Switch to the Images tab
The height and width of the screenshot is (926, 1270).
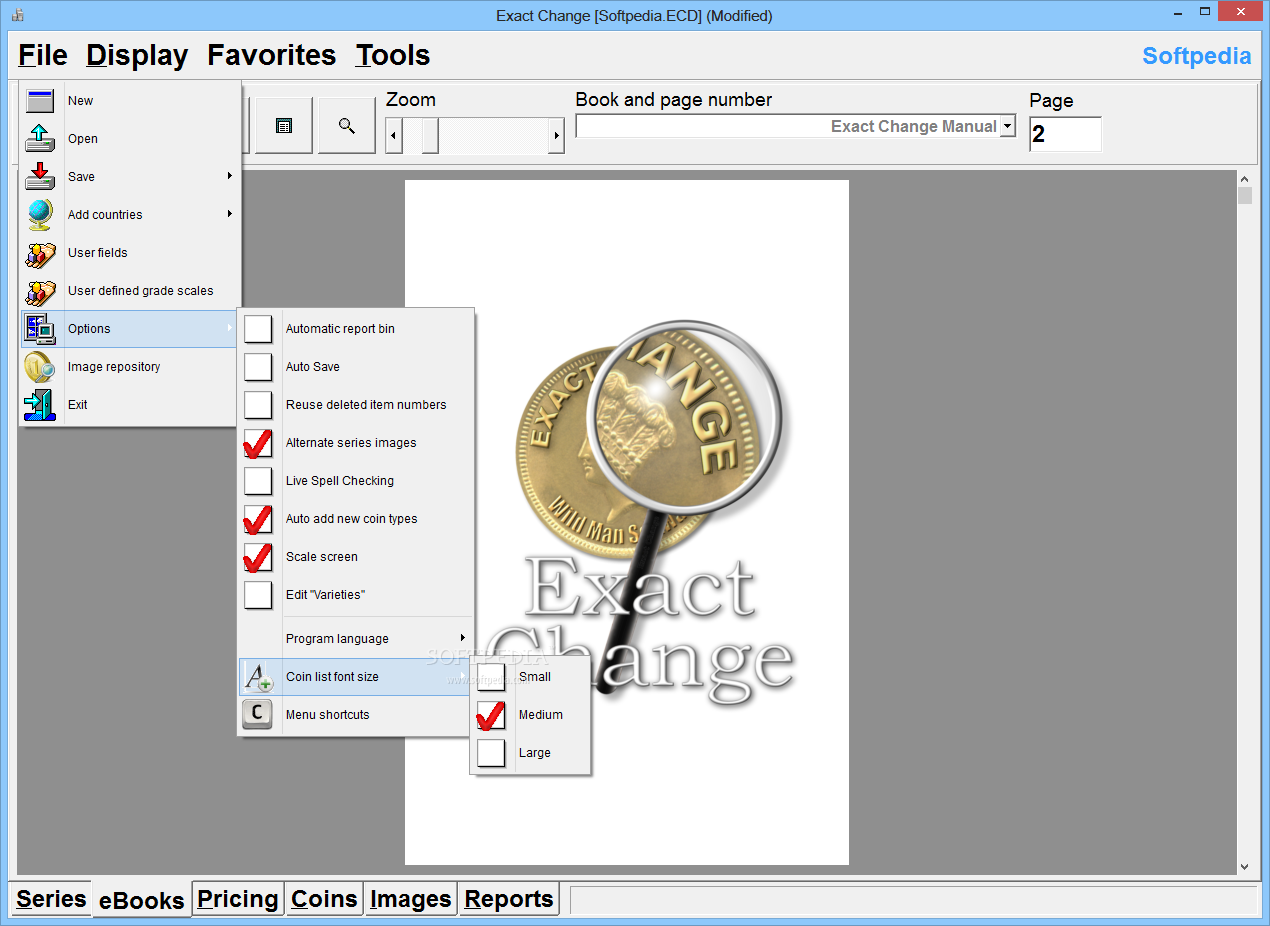411,899
